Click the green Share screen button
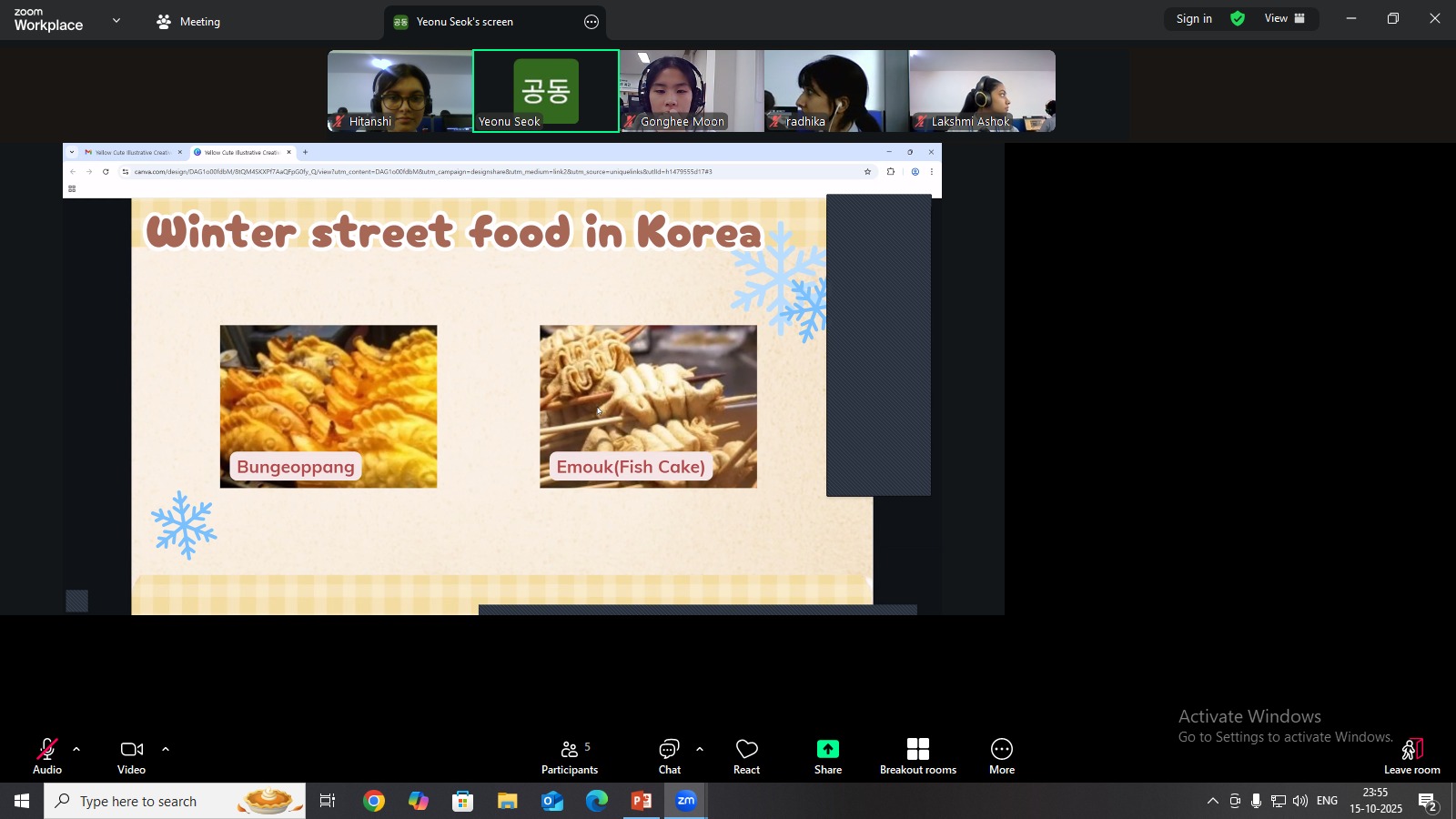Viewport: 1456px width, 819px height. pyautogui.click(x=828, y=756)
